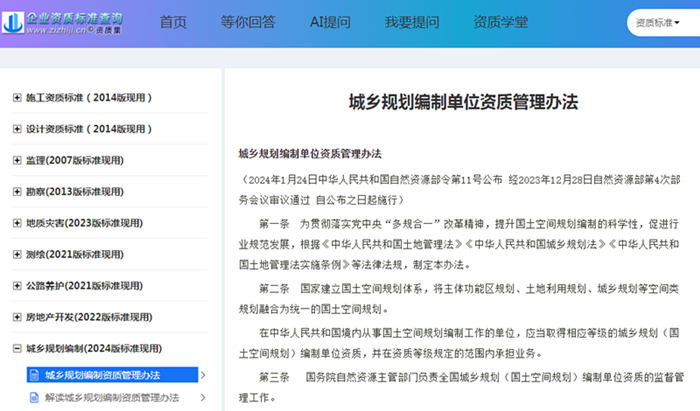
Task: Click document icon beside 解读城乡规划编制资质管理办法
Action: (33, 398)
